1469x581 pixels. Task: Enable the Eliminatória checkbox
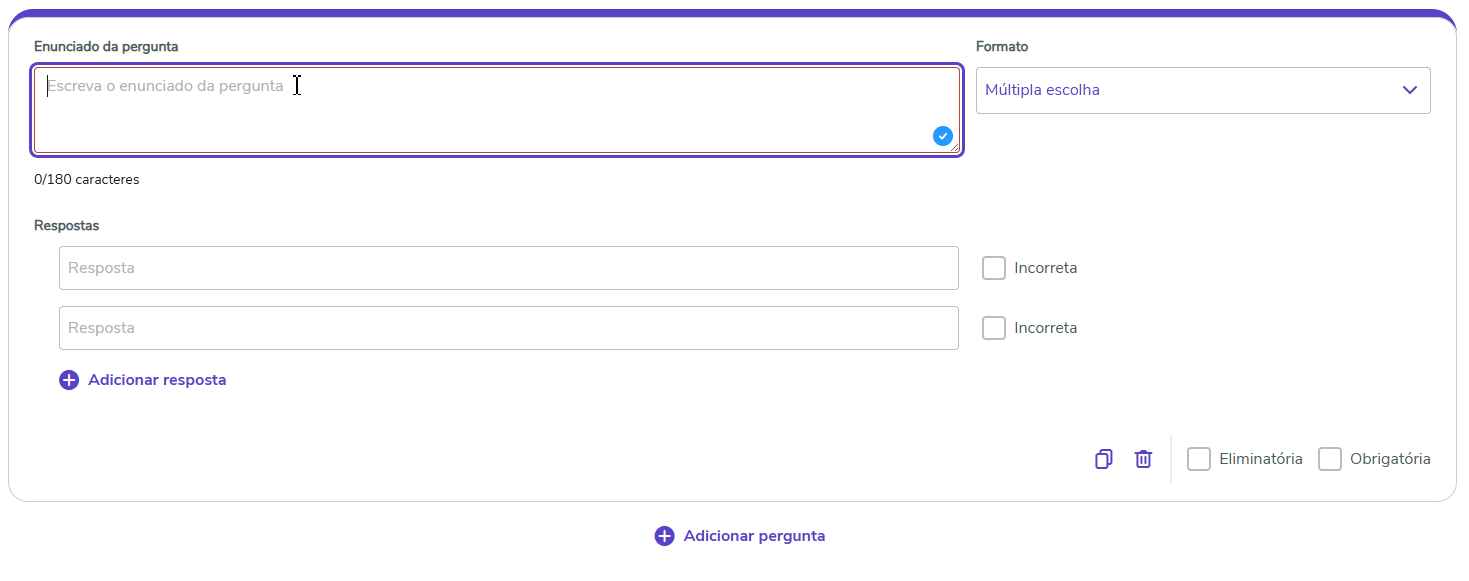[1199, 459]
